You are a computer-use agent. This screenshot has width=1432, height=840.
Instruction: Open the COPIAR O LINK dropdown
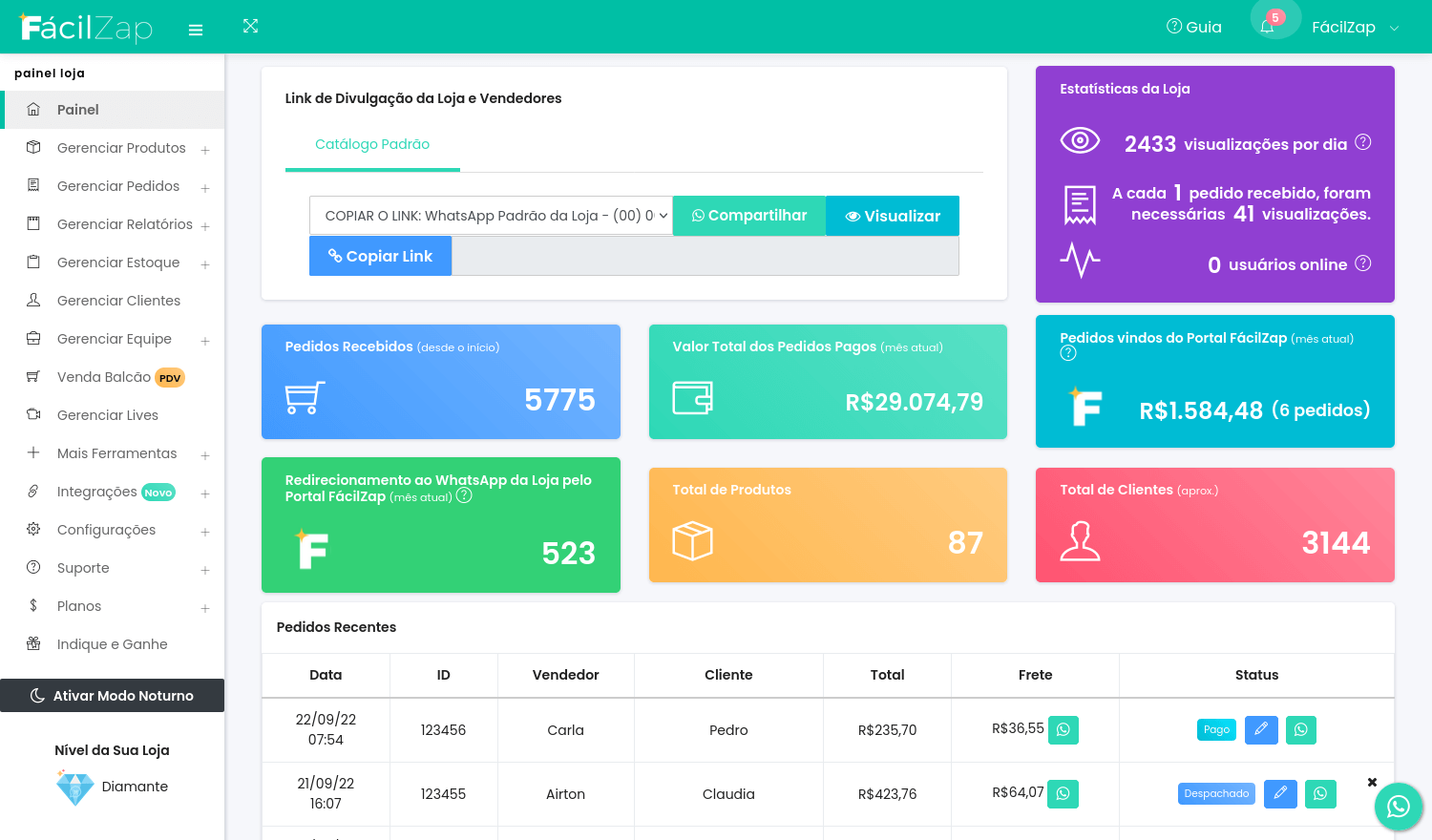pyautogui.click(x=491, y=216)
